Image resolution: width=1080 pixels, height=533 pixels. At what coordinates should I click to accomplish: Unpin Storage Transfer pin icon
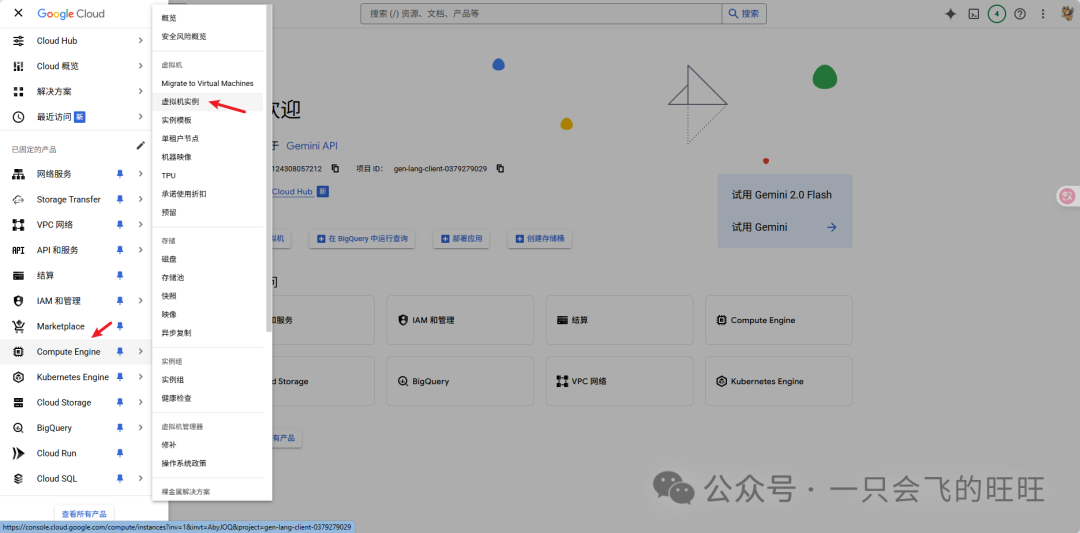click(120, 200)
